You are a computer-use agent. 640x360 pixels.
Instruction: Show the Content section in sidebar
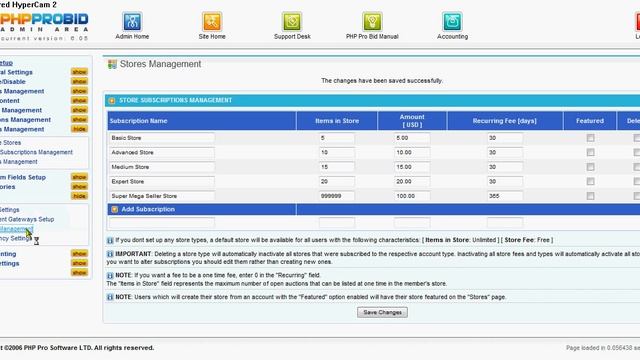tap(79, 100)
